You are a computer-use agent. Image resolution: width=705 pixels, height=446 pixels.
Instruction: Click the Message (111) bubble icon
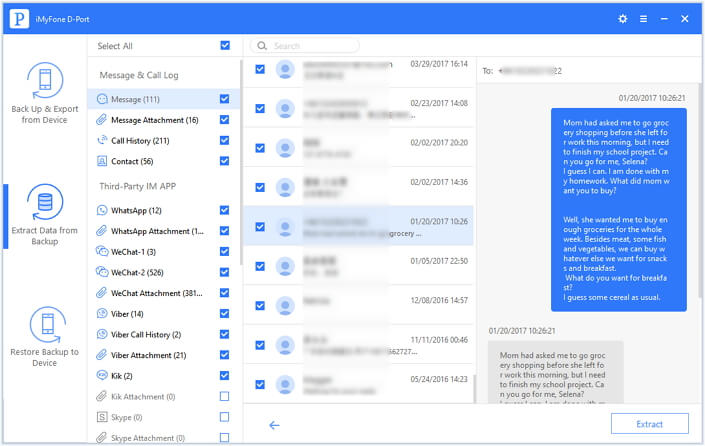pos(102,99)
